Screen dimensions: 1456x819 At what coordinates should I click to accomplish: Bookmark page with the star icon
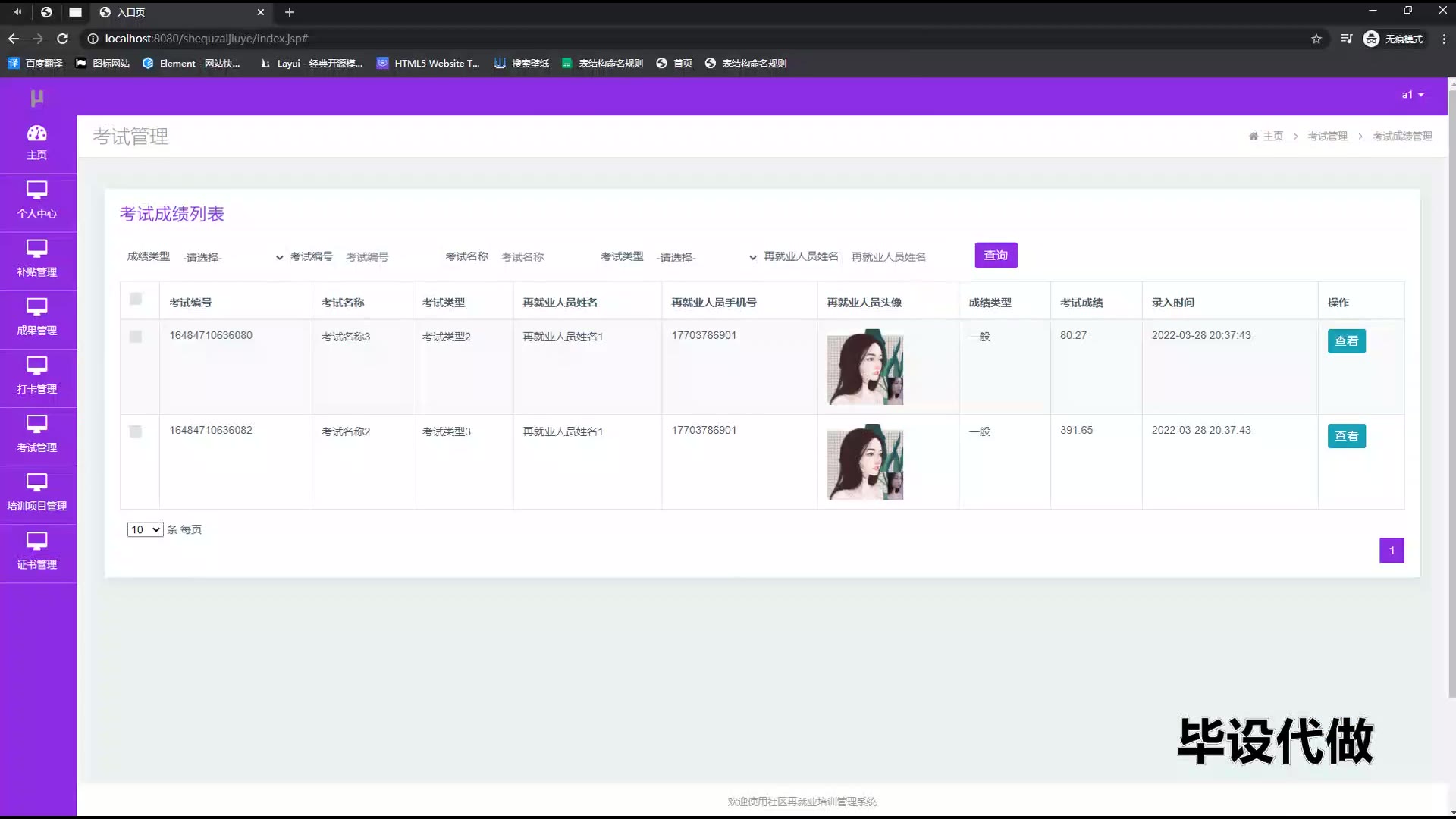pos(1316,39)
